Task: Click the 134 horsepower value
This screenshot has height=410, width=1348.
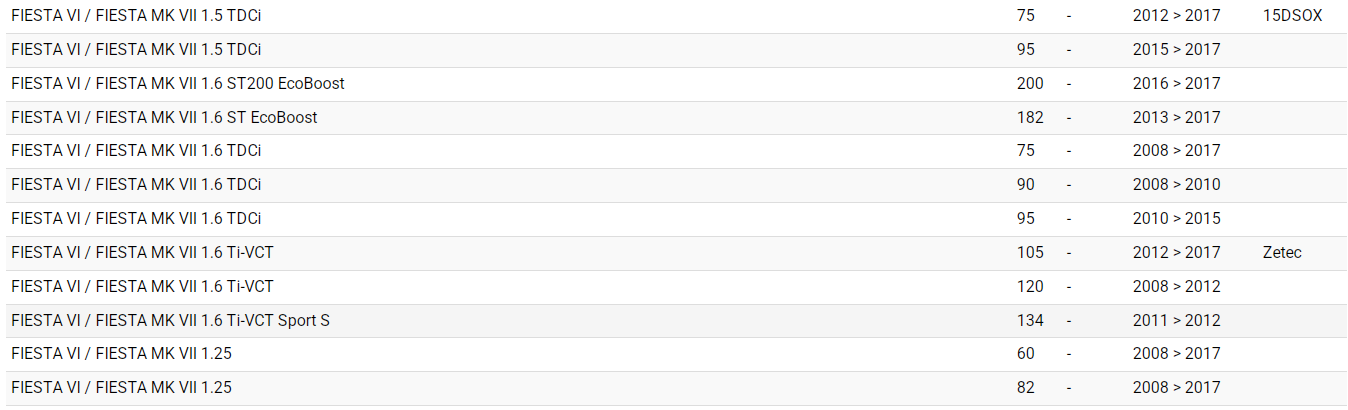Action: [1029, 321]
